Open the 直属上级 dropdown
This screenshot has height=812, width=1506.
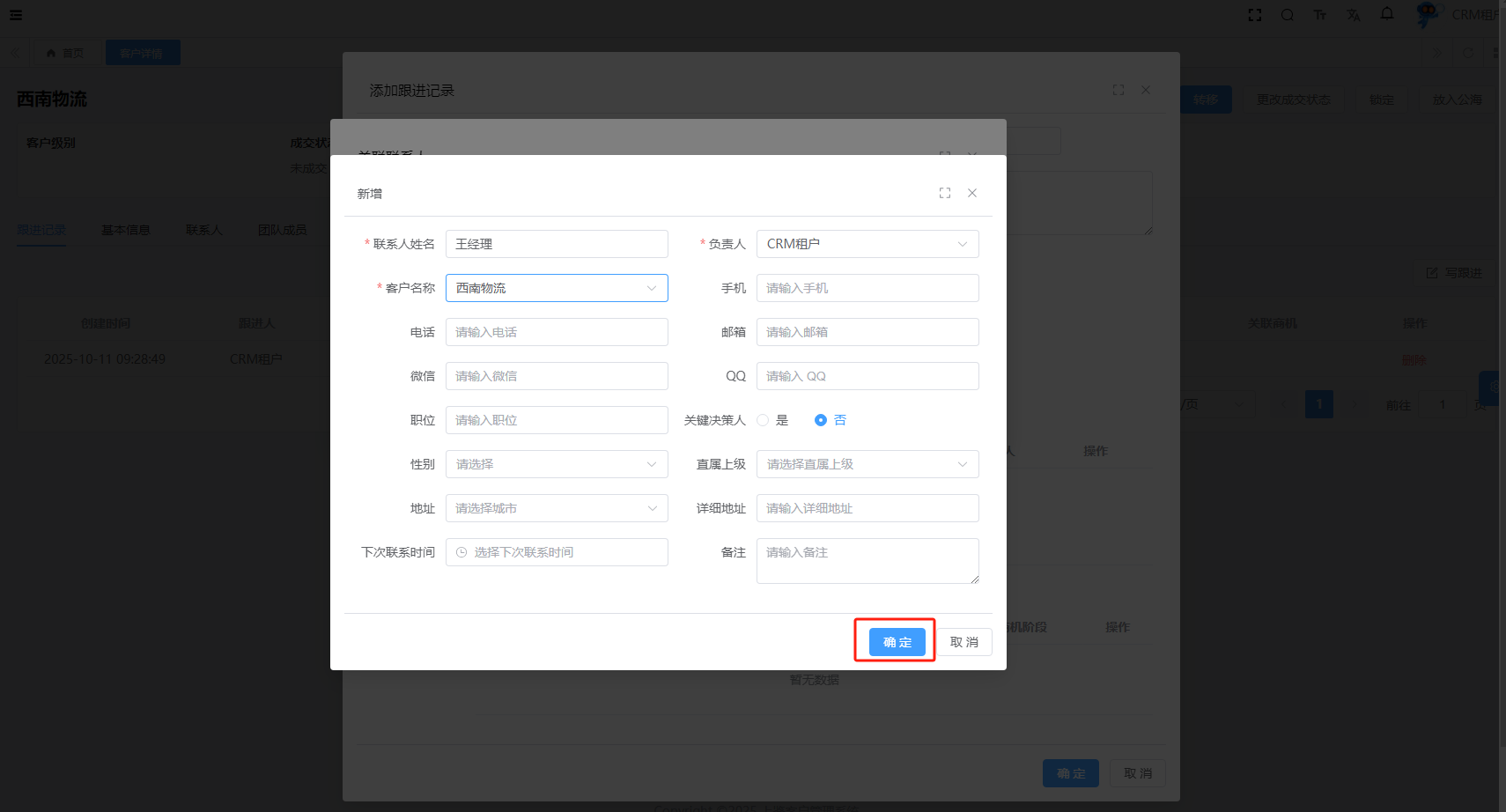pos(867,464)
